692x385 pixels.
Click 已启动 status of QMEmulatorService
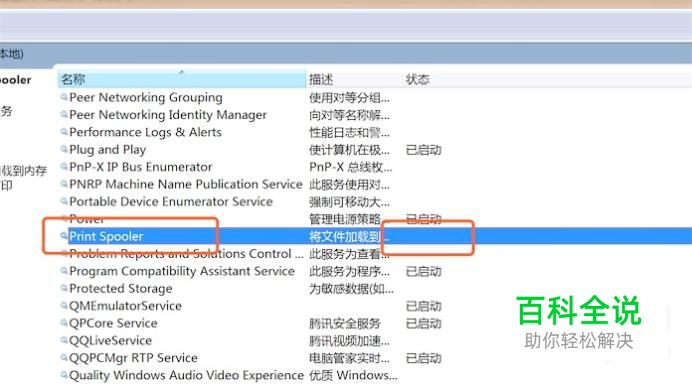(x=423, y=306)
